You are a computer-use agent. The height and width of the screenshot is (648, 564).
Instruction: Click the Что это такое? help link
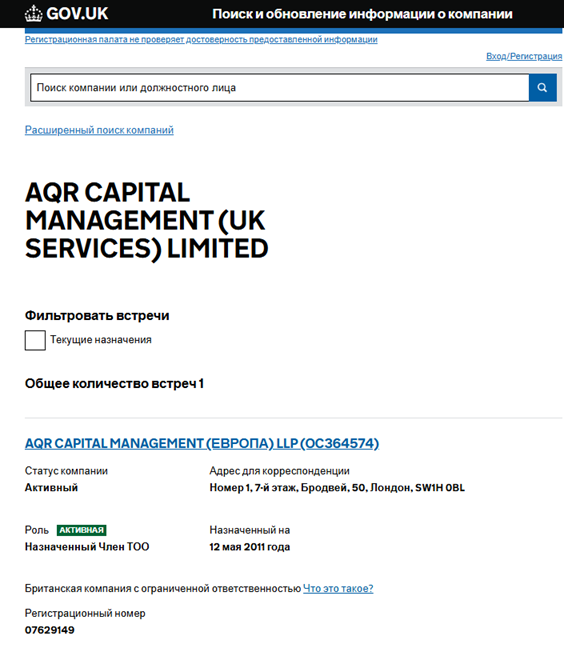[x=338, y=588]
